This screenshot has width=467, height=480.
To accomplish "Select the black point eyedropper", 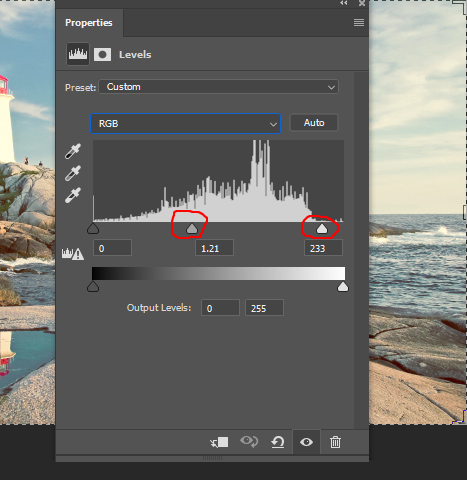I will (73, 151).
